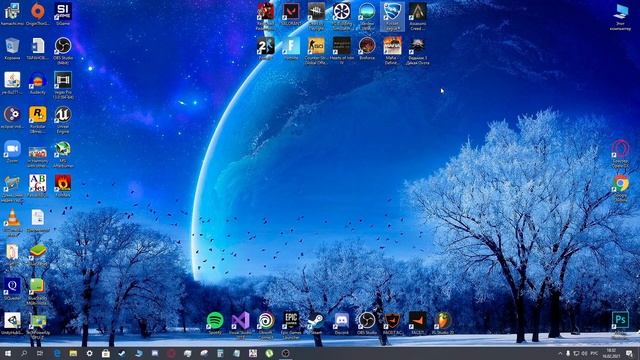Open OBS Studio (64bit) shortcut in left column
The height and width of the screenshot is (360, 640).
(x=63, y=51)
